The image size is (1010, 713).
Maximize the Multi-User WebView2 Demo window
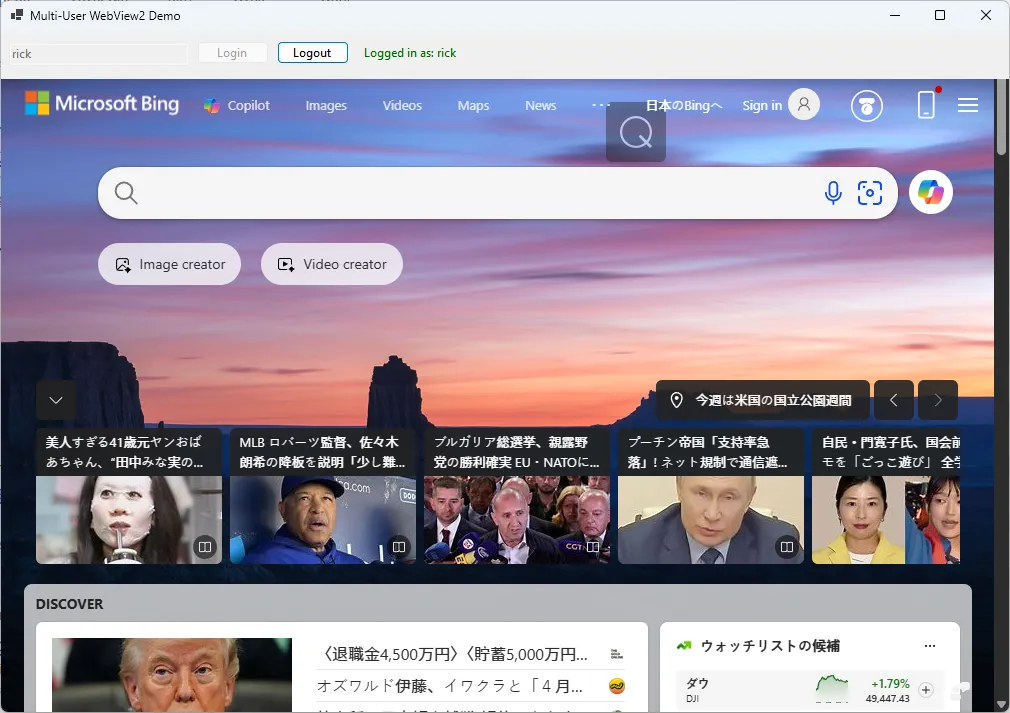[940, 15]
